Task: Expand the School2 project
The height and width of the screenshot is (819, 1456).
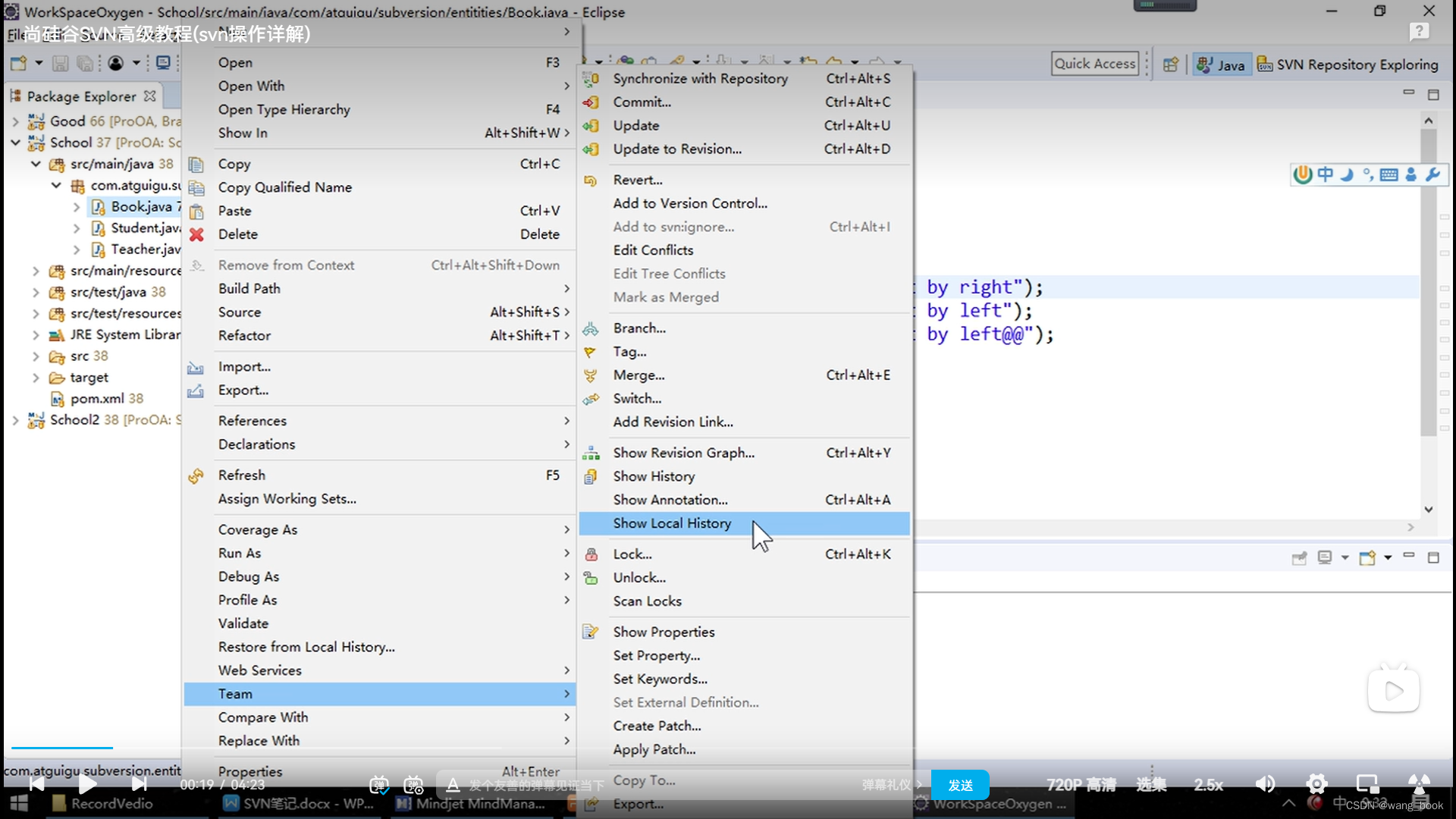Action: click(x=15, y=420)
